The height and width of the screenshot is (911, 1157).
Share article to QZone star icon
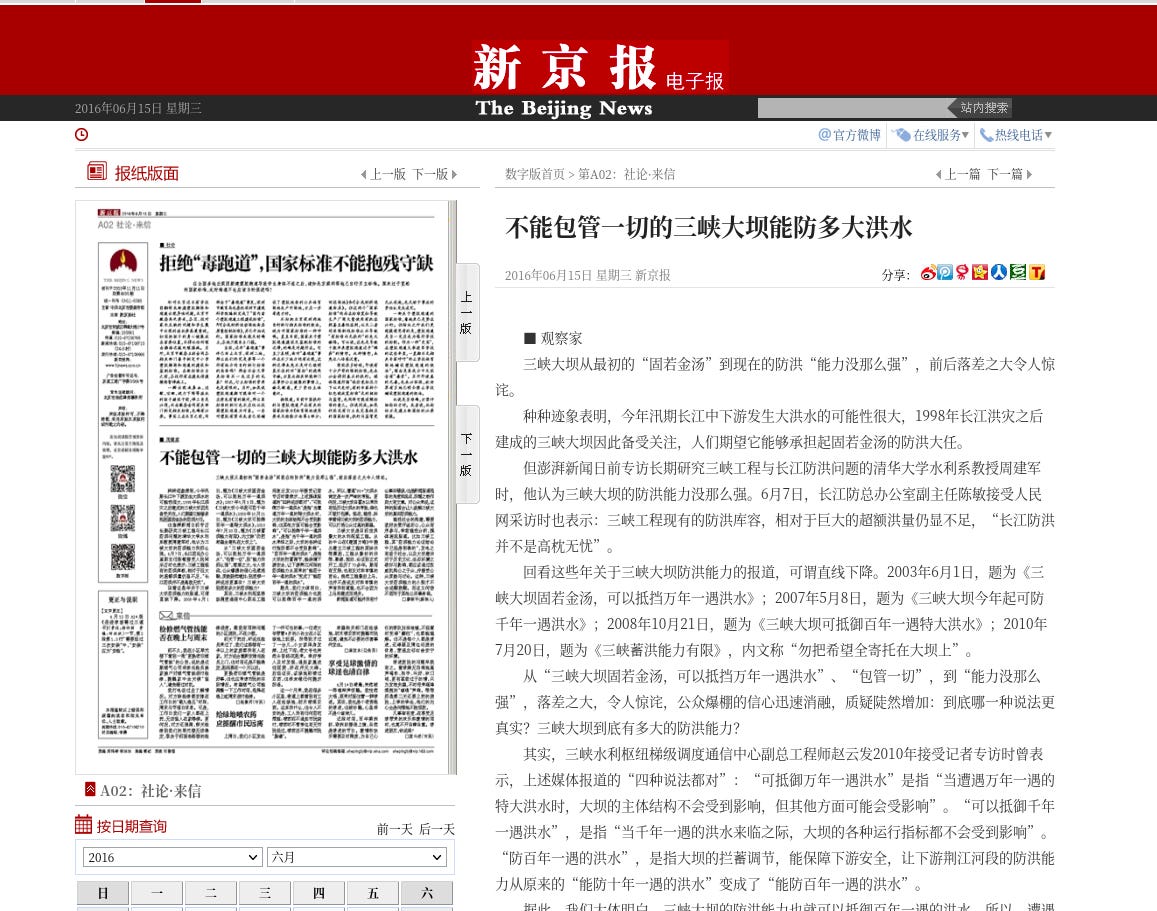[x=980, y=273]
